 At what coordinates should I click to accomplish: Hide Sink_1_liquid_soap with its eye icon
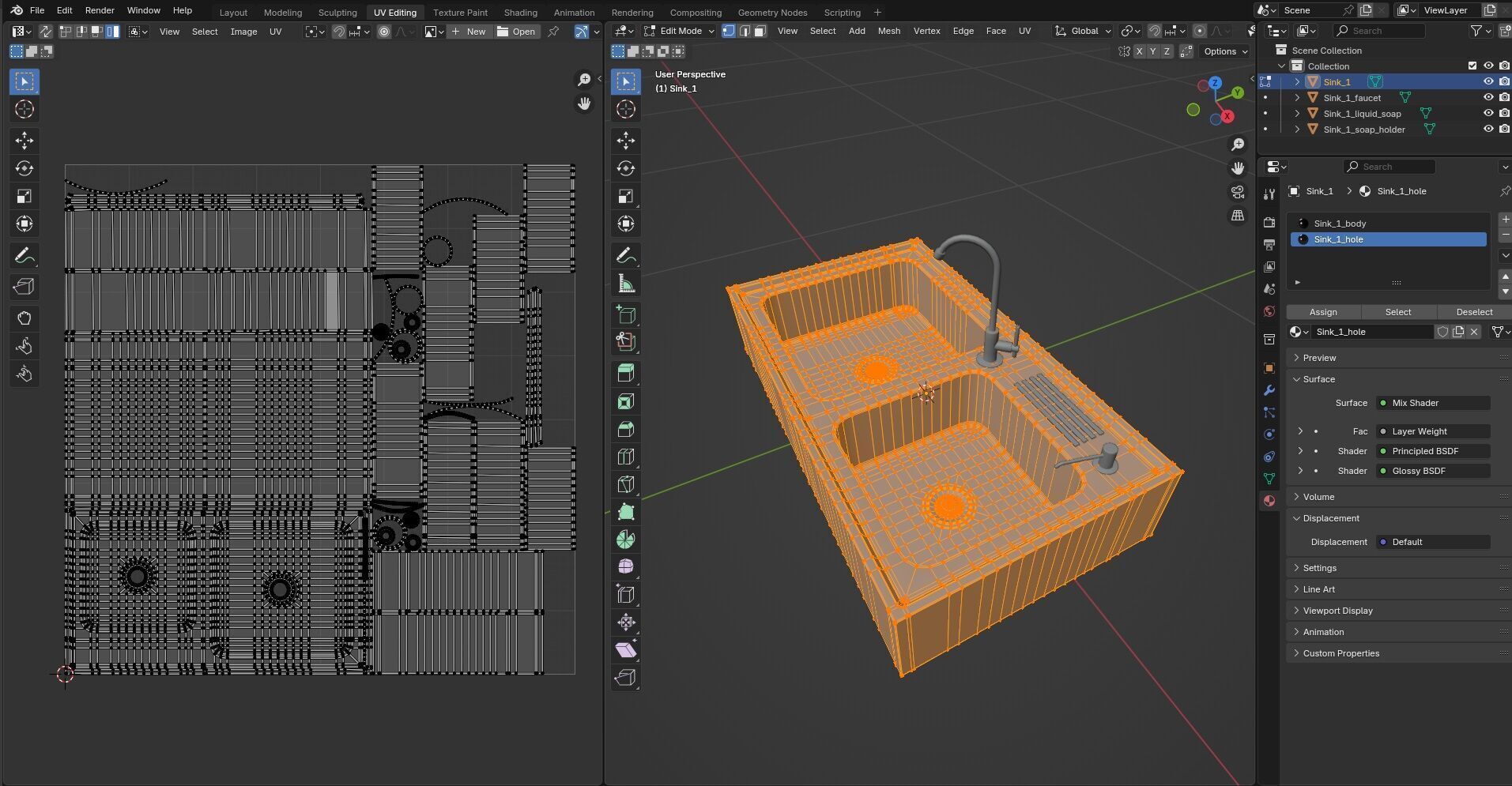click(1488, 114)
